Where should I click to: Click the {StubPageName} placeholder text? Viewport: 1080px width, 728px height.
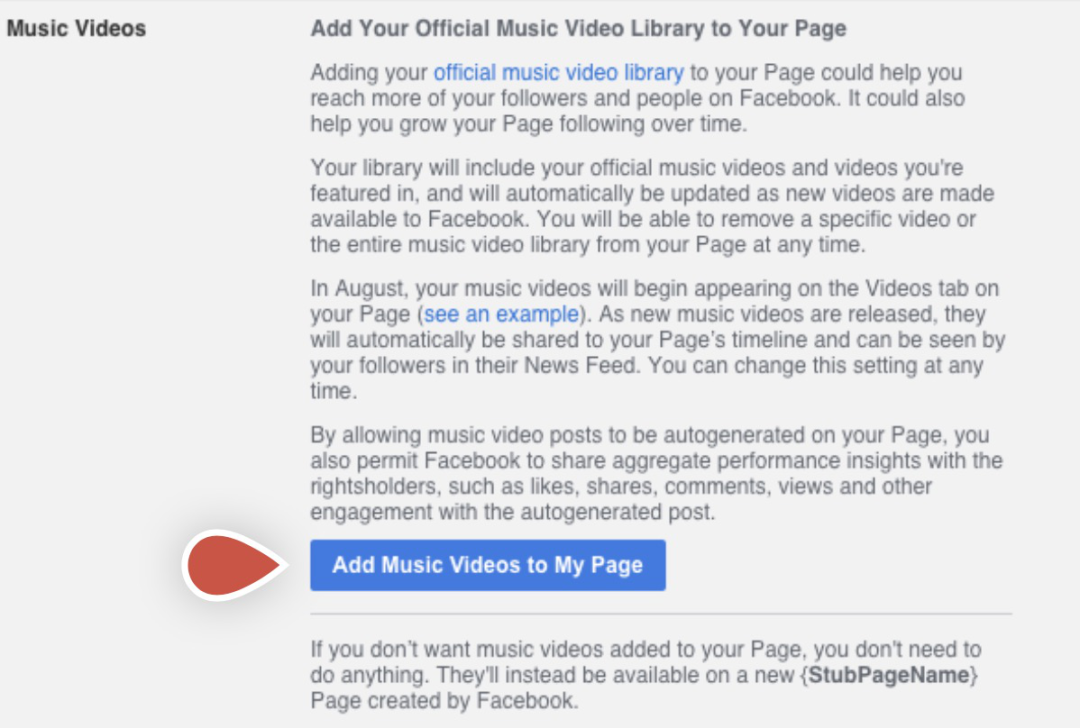(x=889, y=675)
